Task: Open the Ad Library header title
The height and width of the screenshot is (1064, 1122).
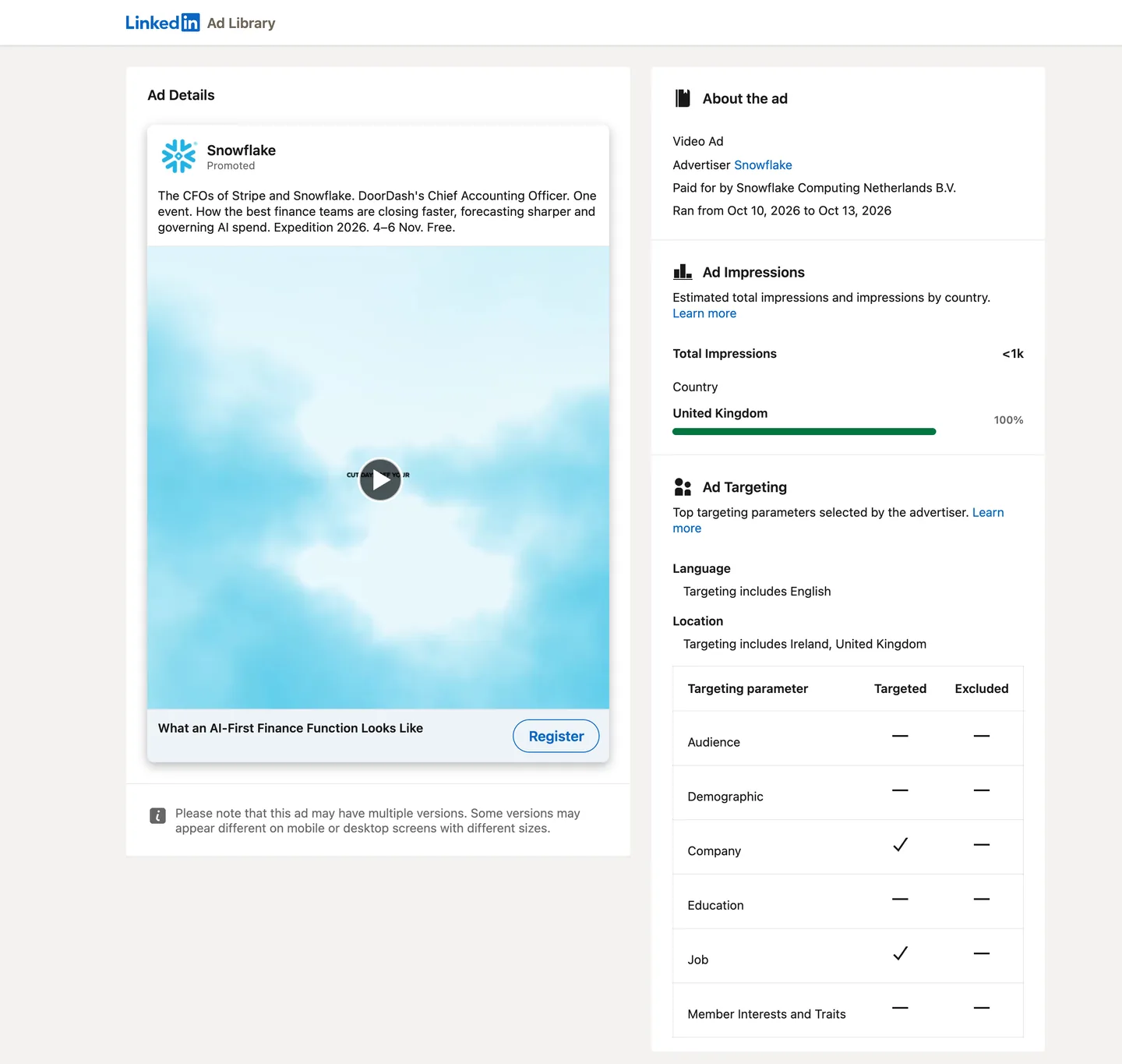Action: [241, 23]
